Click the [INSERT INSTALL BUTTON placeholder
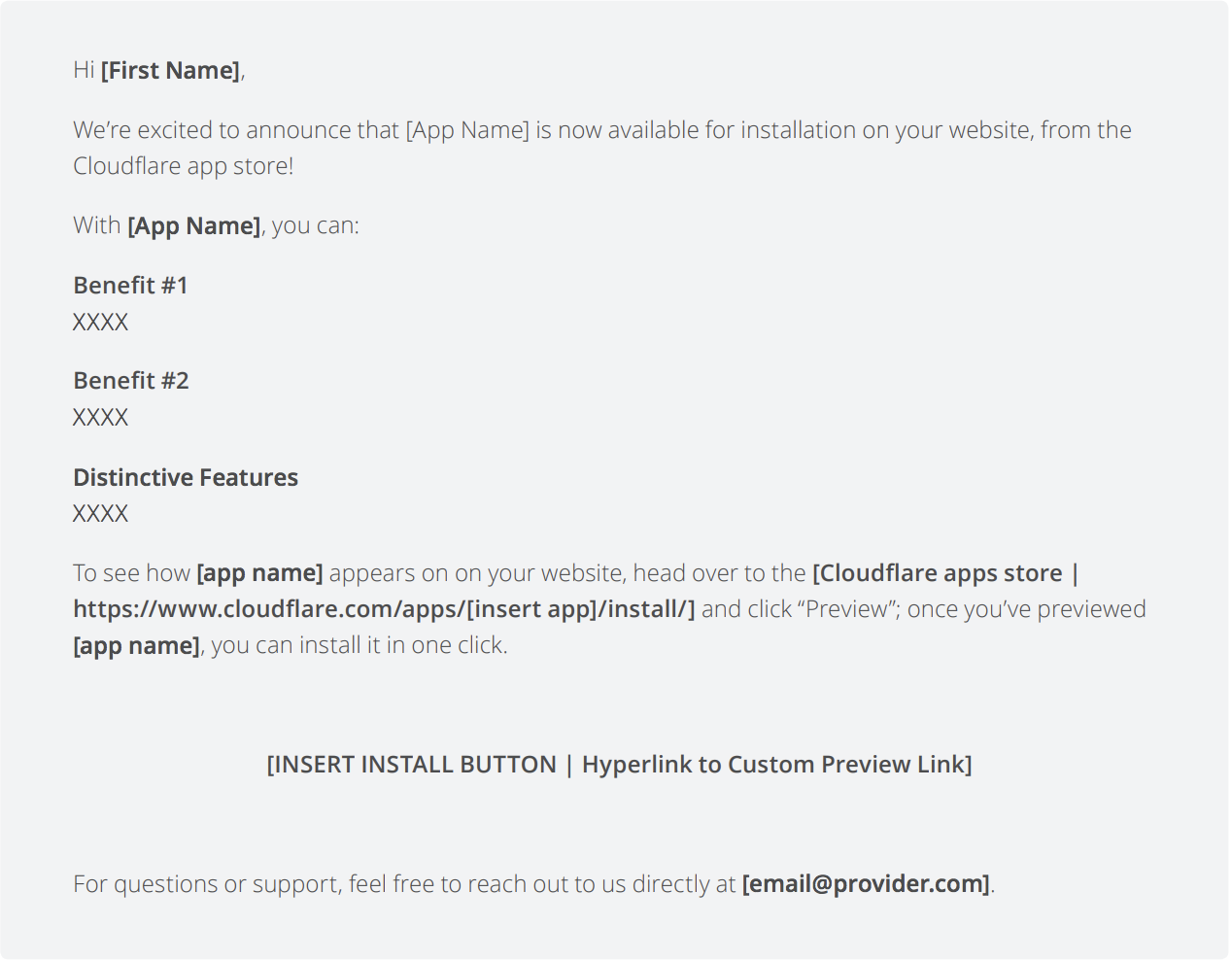Screen dimensions: 1232x960 pos(412,766)
